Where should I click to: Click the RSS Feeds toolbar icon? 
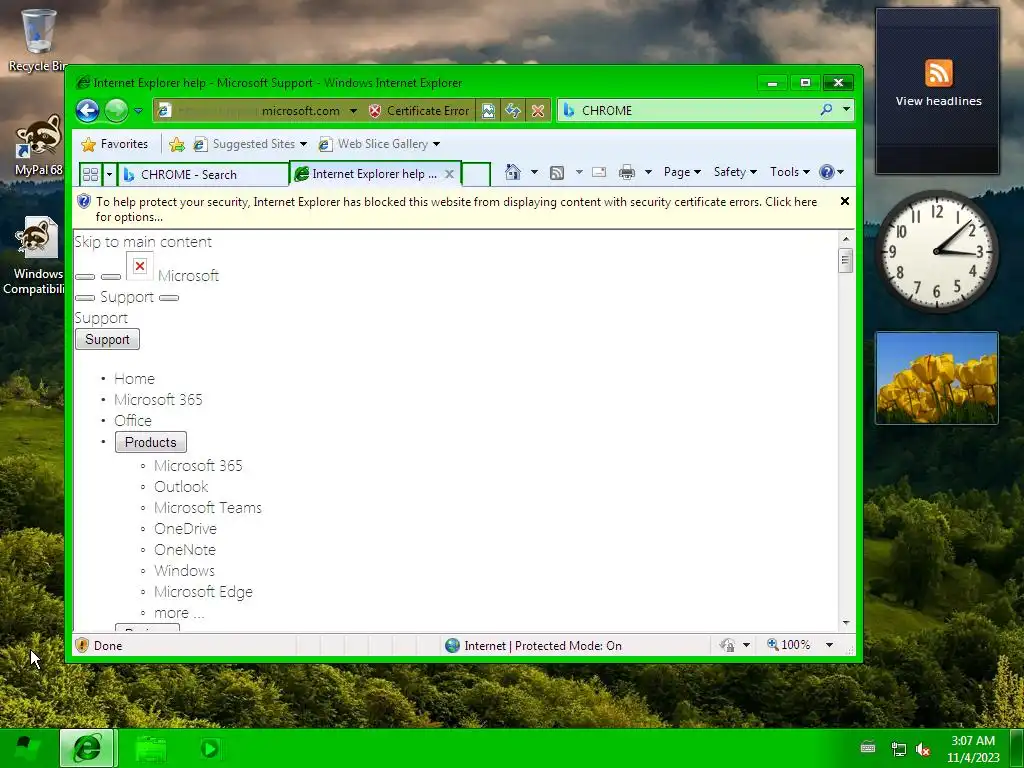tap(556, 172)
